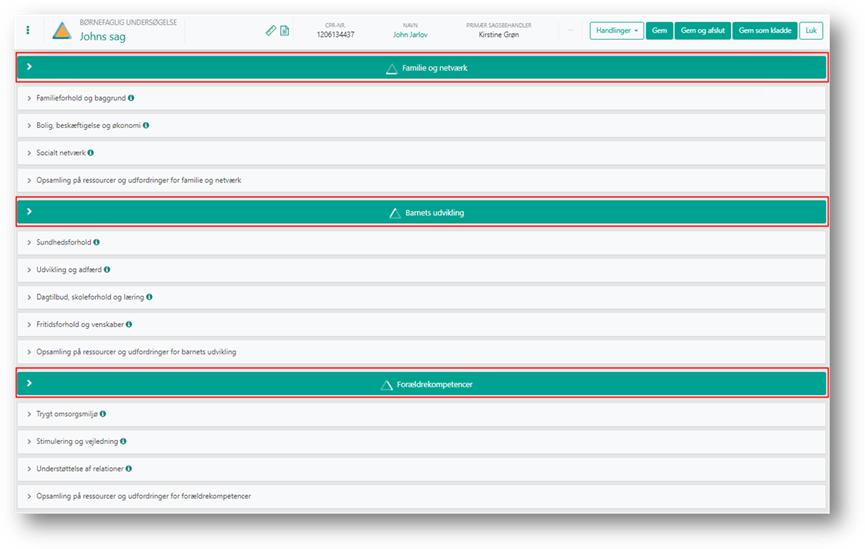Screen dimensions: 865x549
Task: Open the three-dot menu in the header
Action: (27, 30)
